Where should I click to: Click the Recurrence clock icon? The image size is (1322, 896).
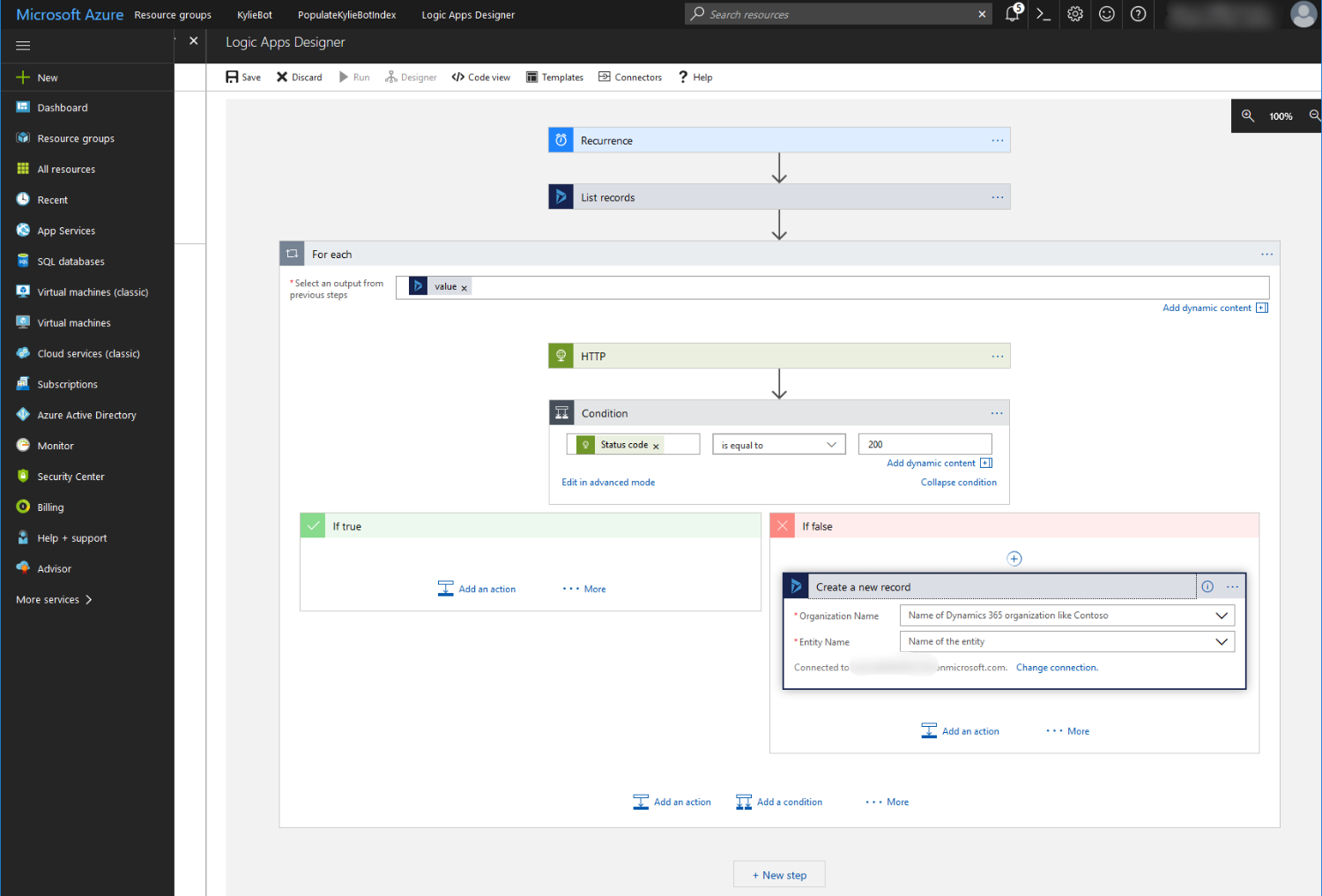pos(561,140)
